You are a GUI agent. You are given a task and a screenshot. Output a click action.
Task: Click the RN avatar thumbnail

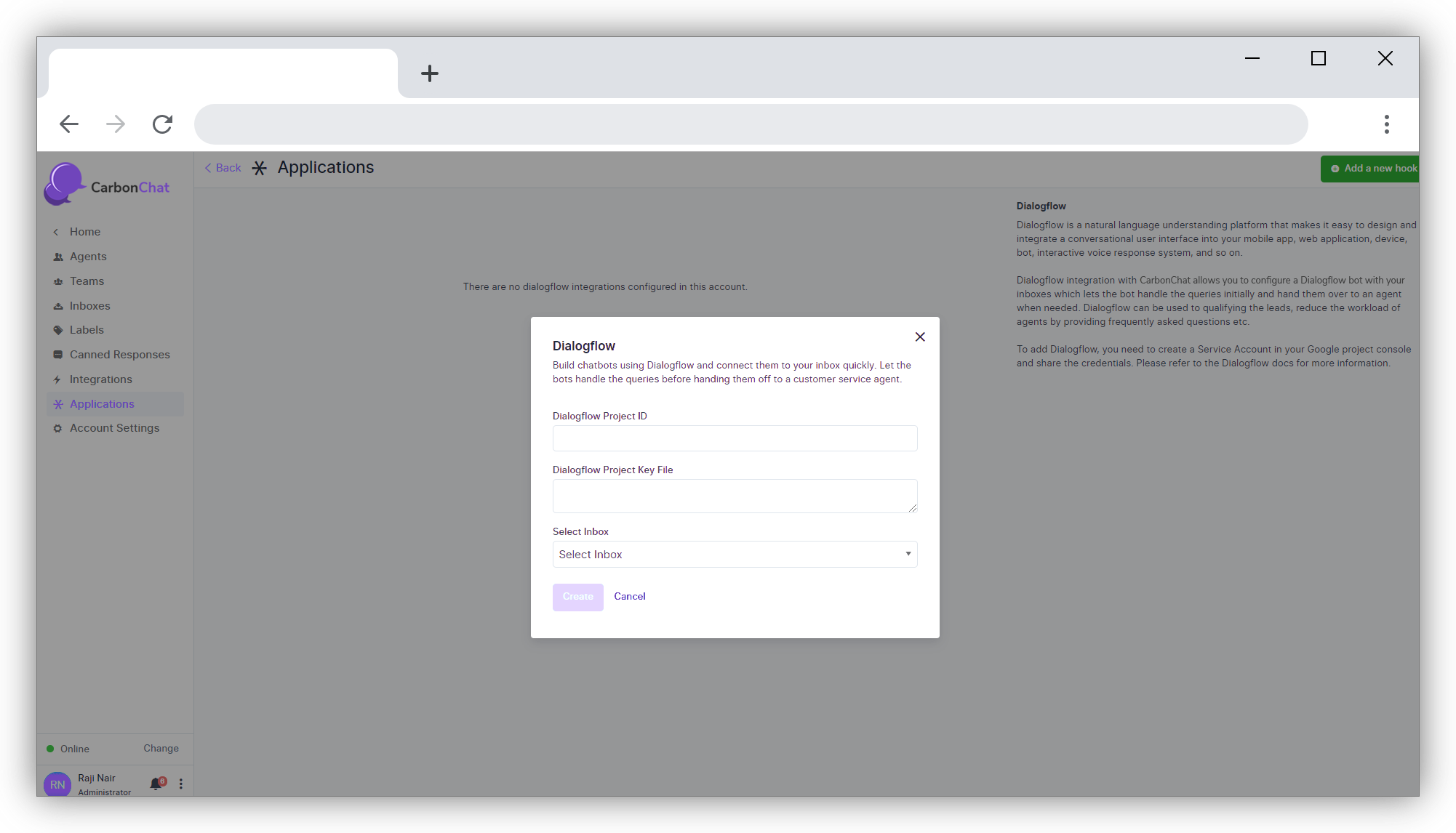pyautogui.click(x=57, y=784)
